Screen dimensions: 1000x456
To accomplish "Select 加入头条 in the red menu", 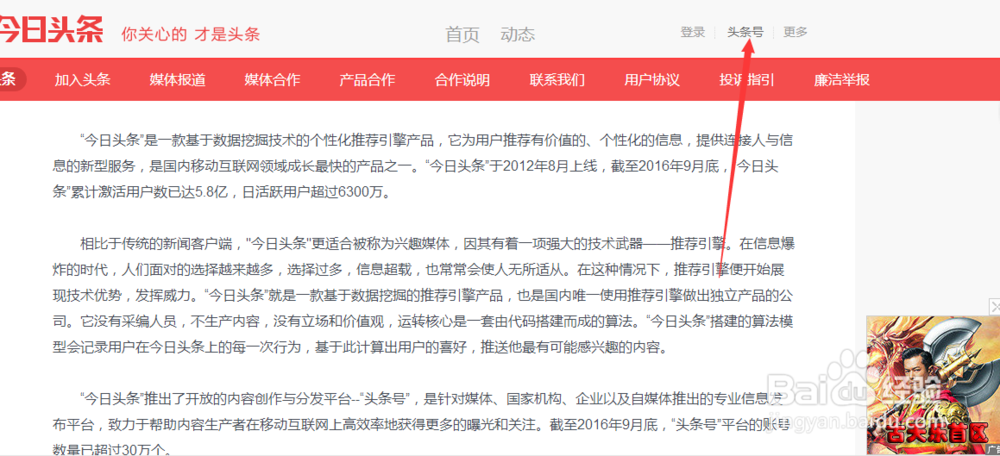I will [x=82, y=80].
